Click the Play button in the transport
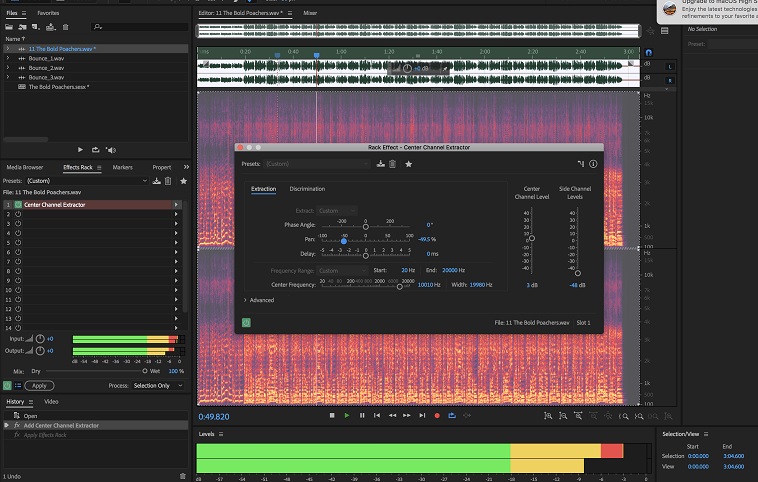The height and width of the screenshot is (482, 758). point(347,415)
